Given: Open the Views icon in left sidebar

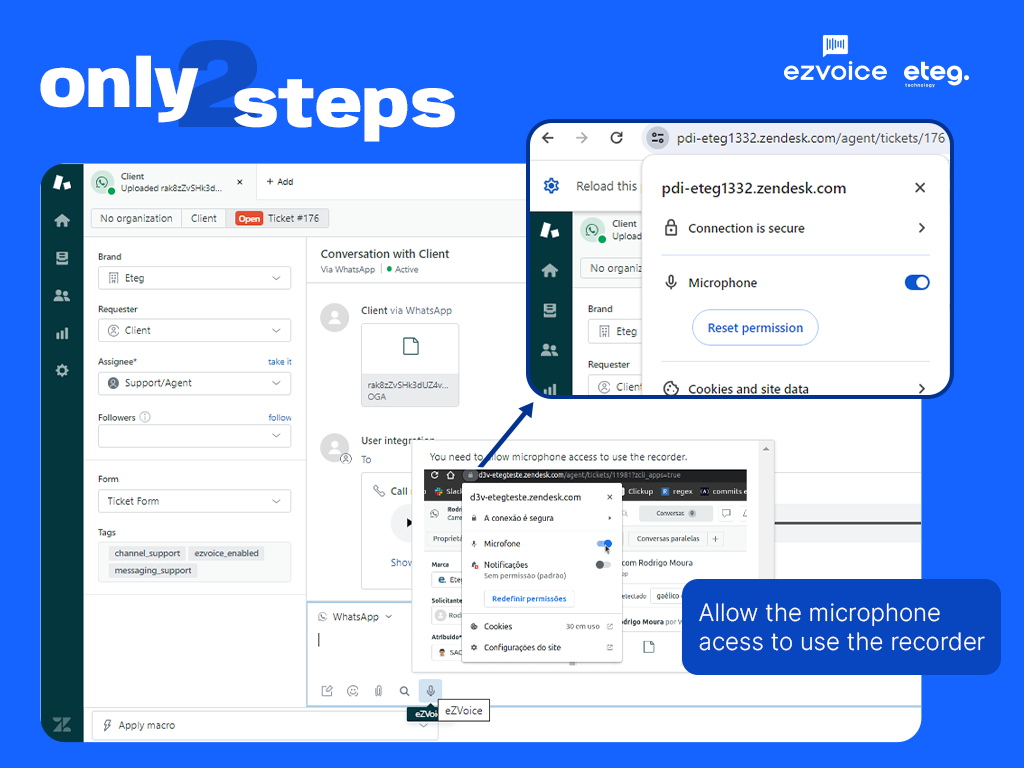Looking at the screenshot, I should coord(62,258).
